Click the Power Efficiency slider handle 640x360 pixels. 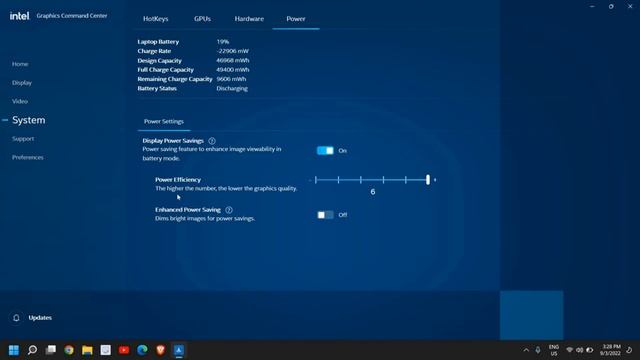point(428,180)
